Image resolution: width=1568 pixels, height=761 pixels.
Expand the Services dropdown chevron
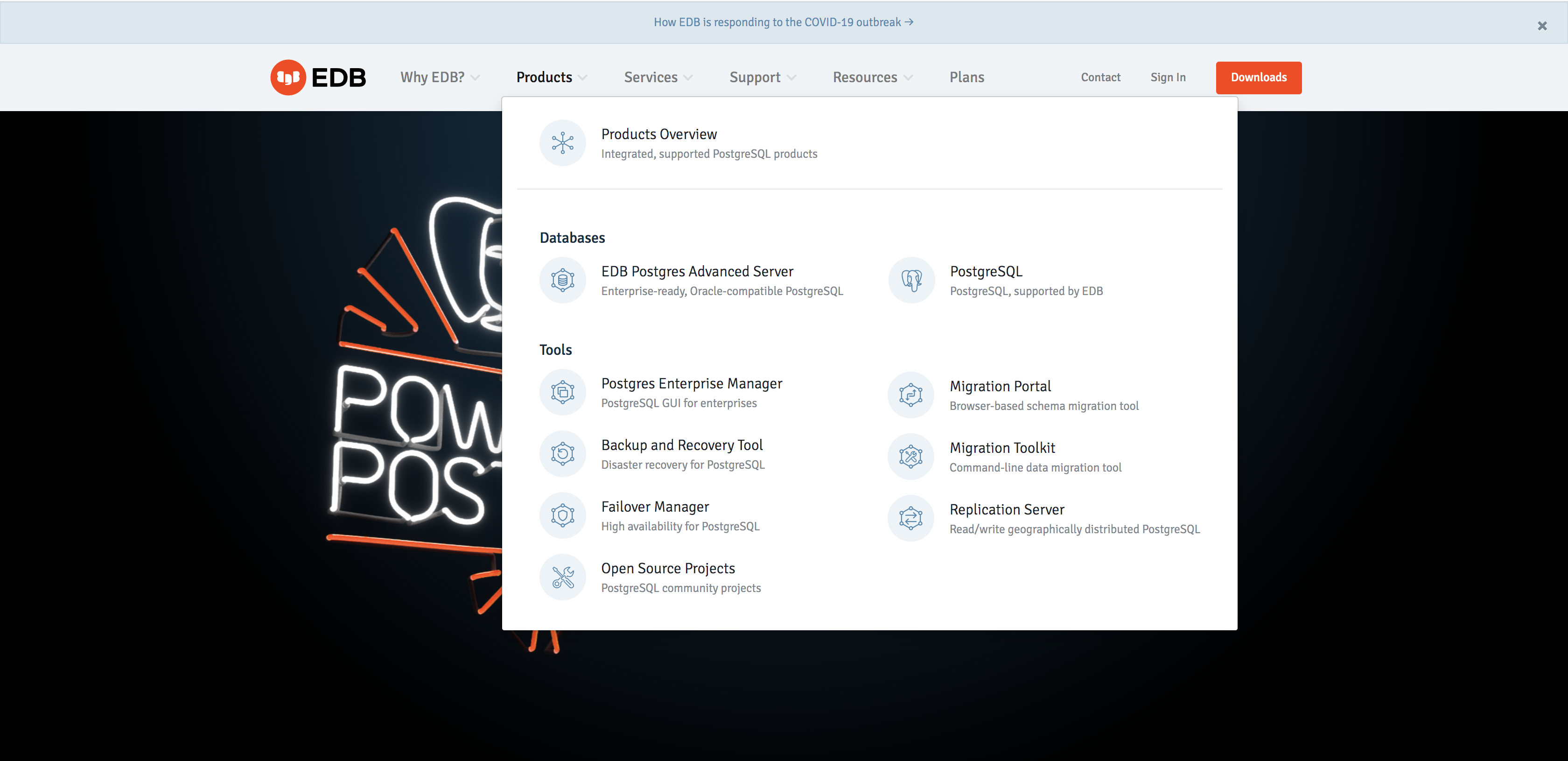pyautogui.click(x=688, y=78)
